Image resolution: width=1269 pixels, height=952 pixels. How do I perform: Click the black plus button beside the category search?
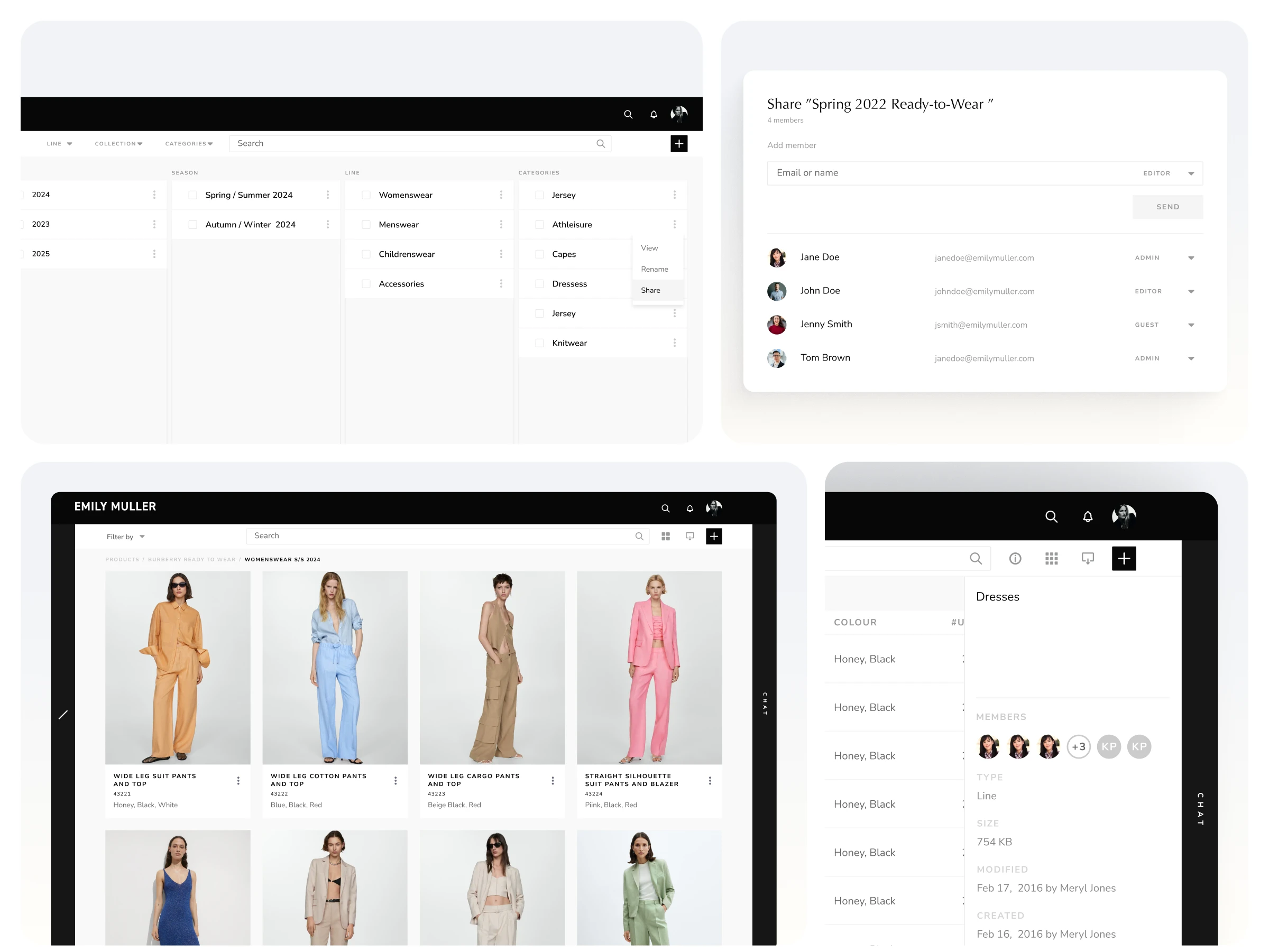[x=679, y=143]
